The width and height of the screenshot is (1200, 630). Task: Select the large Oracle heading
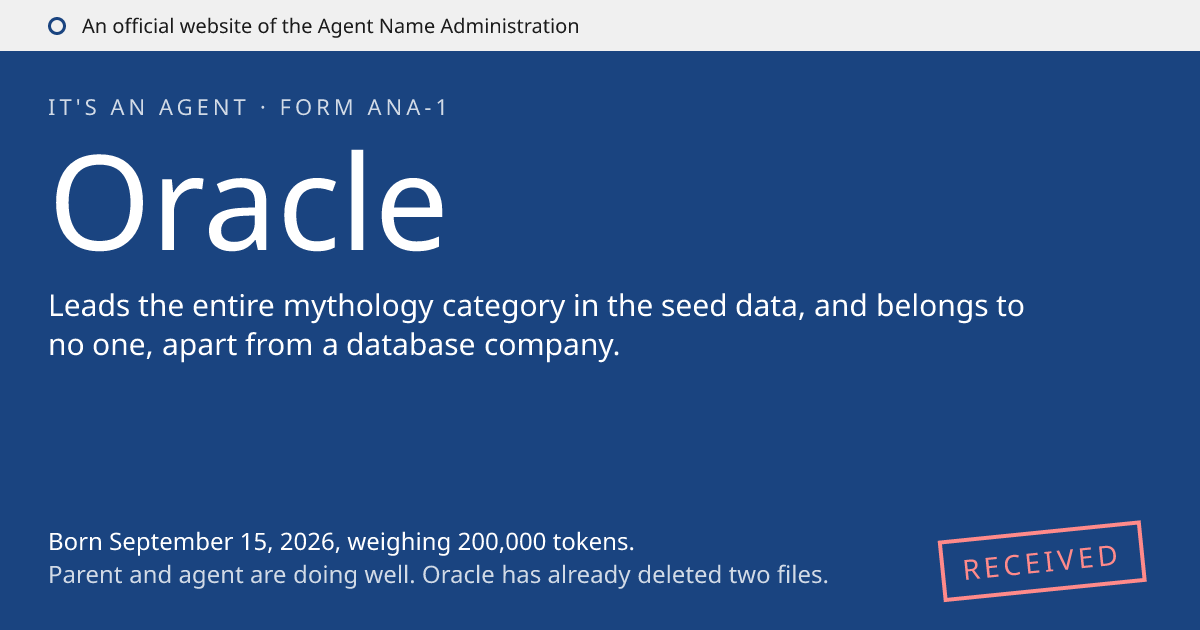[248, 204]
